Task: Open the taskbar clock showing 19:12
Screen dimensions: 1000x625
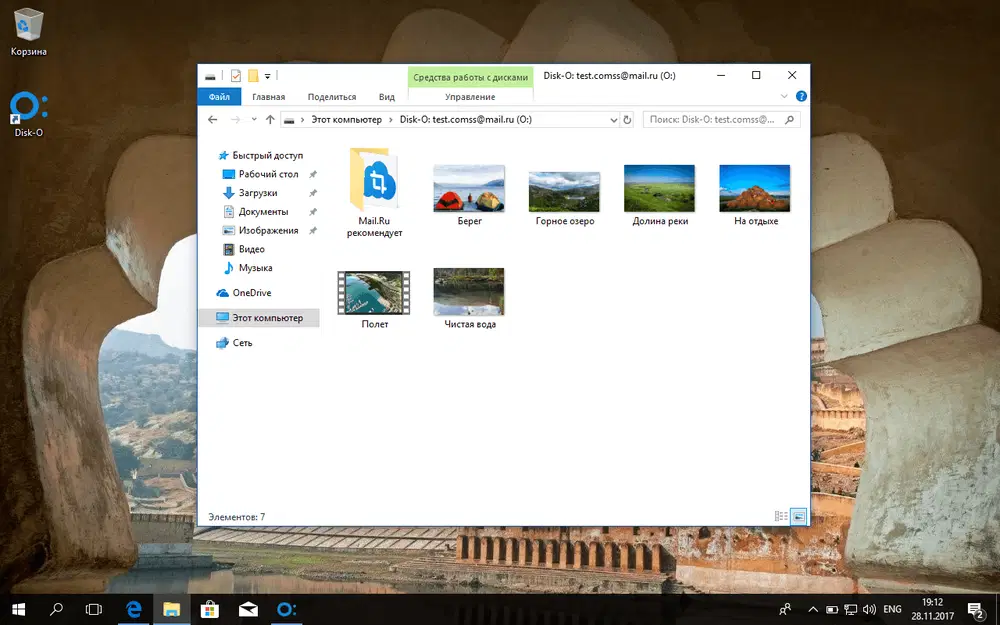Action: coord(932,610)
